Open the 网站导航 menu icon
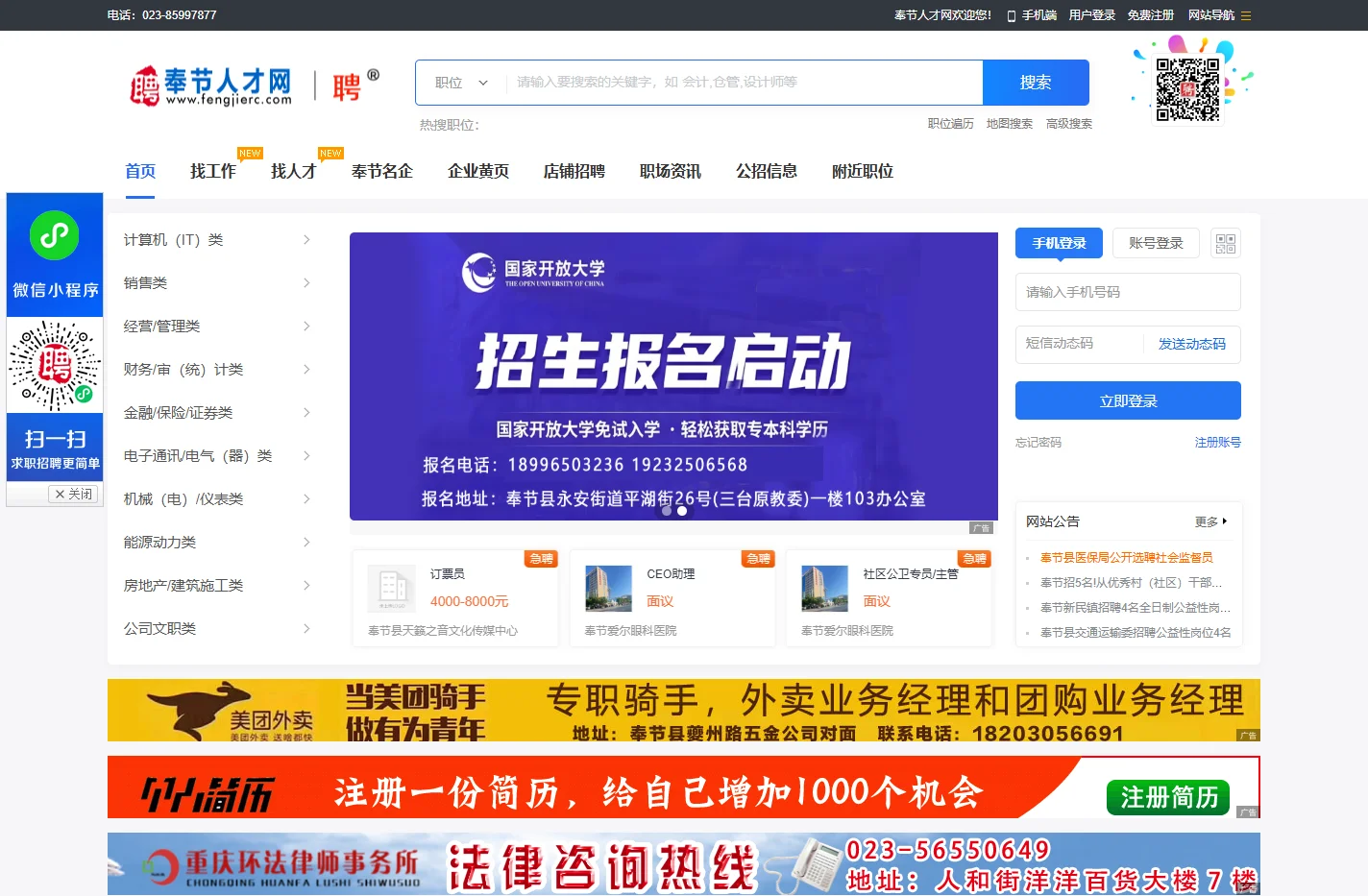This screenshot has width=1368, height=896. [1246, 15]
